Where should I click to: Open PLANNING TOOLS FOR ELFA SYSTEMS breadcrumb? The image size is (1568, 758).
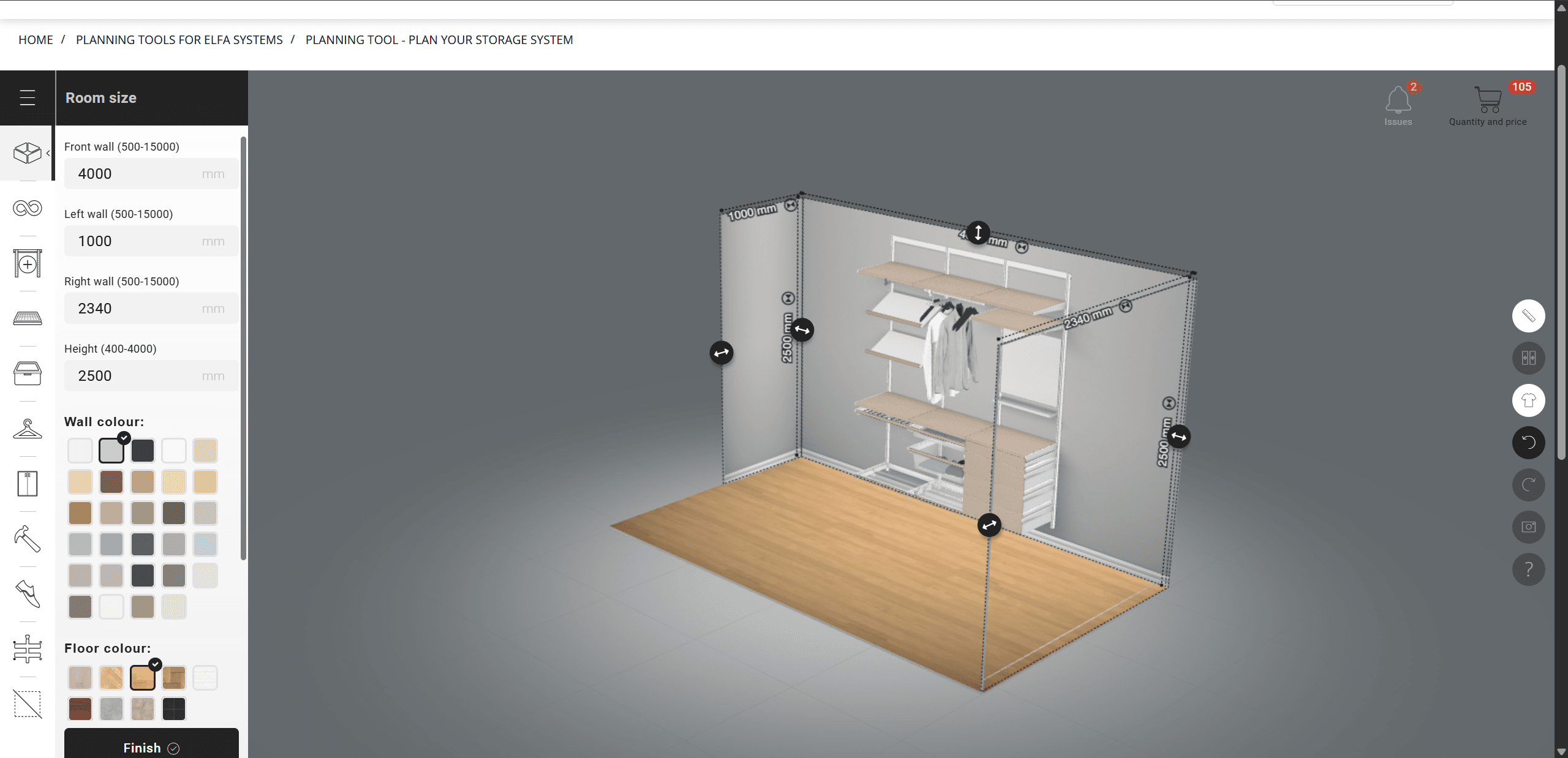(179, 40)
